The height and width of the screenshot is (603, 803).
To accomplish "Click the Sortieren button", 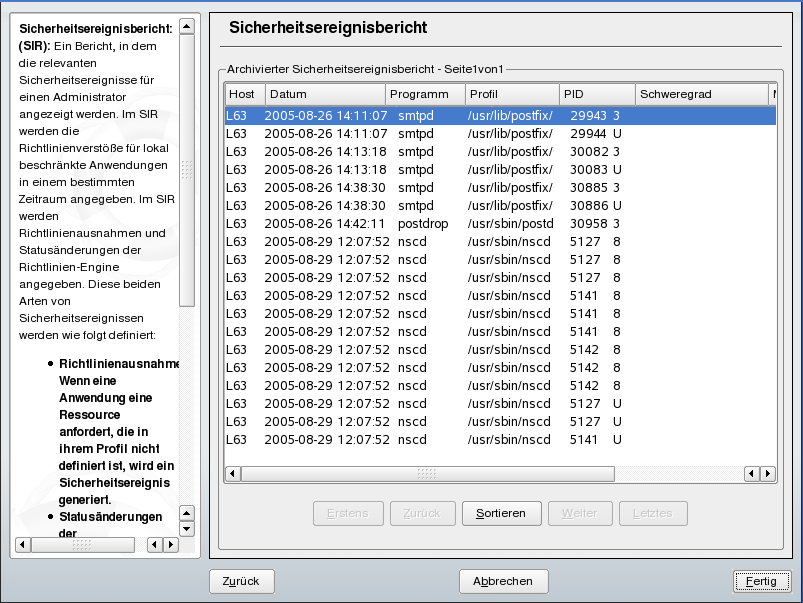I will click(x=501, y=513).
